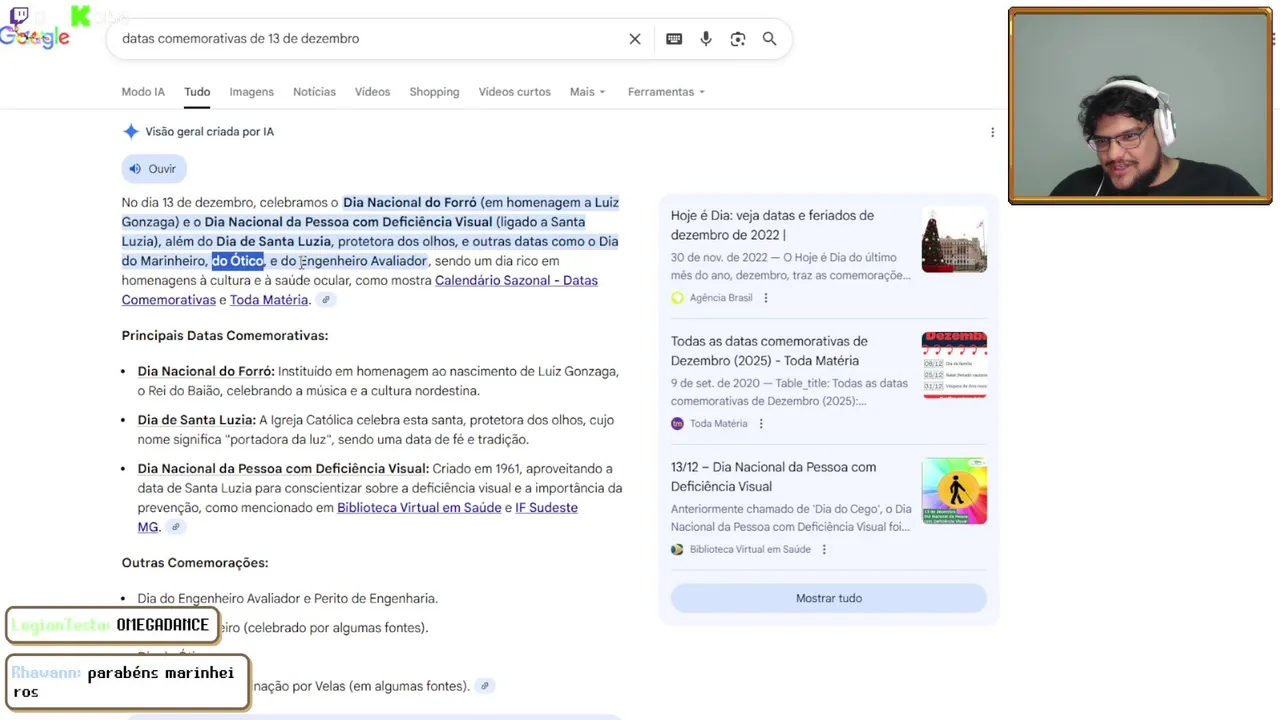Image resolution: width=1280 pixels, height=720 pixels.
Task: Open '13/12 – Dia Nacional da Pessoa' result
Action: point(773,477)
